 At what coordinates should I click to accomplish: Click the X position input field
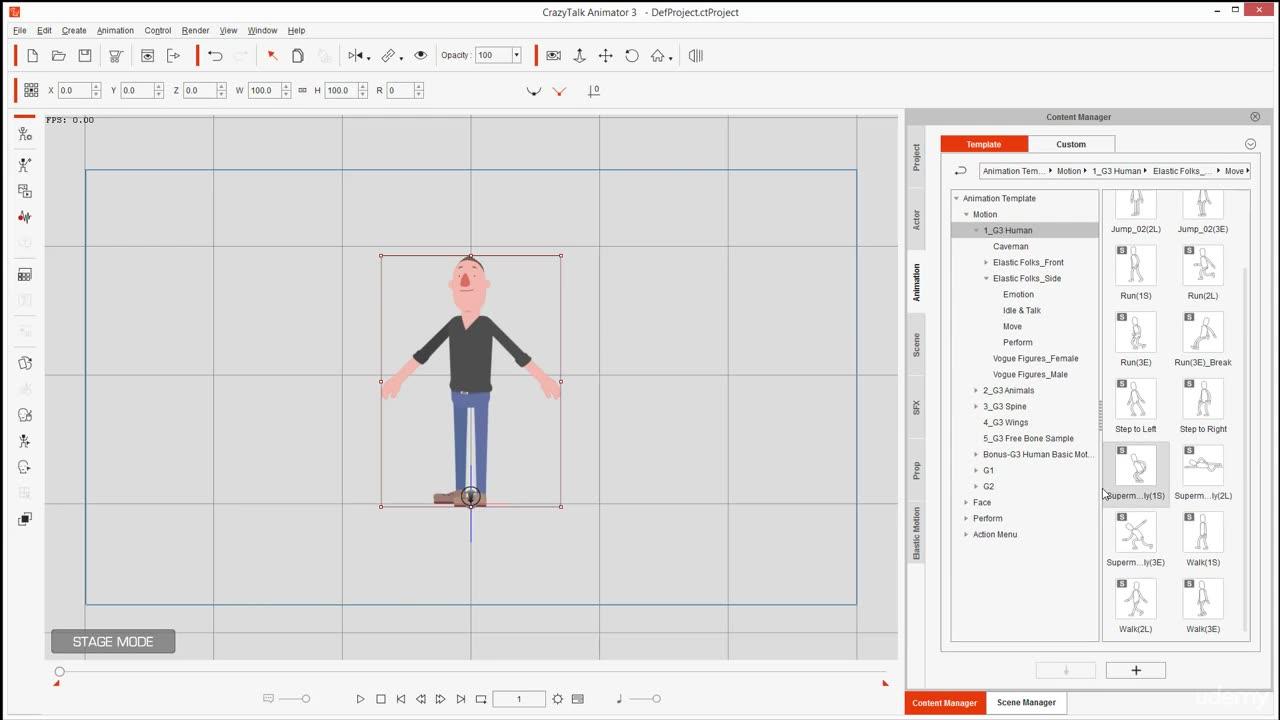(x=74, y=90)
